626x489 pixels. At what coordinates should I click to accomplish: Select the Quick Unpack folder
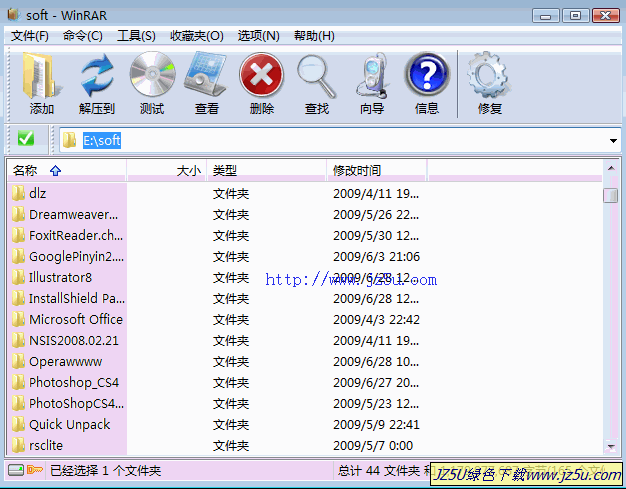click(69, 424)
